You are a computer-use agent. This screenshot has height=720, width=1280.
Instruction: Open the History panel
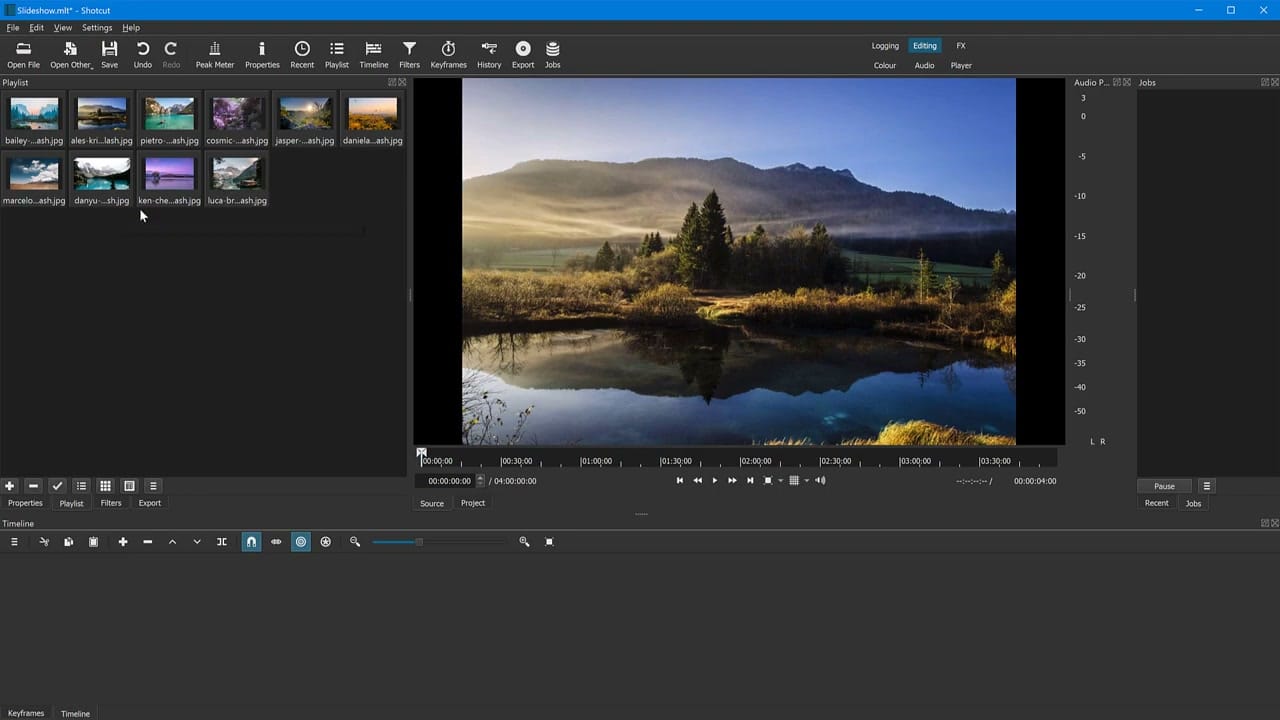(489, 54)
